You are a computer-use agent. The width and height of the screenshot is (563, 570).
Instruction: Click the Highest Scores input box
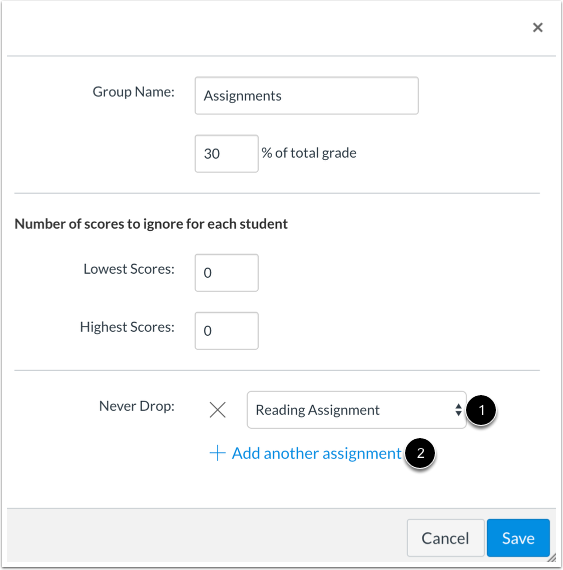coord(226,331)
